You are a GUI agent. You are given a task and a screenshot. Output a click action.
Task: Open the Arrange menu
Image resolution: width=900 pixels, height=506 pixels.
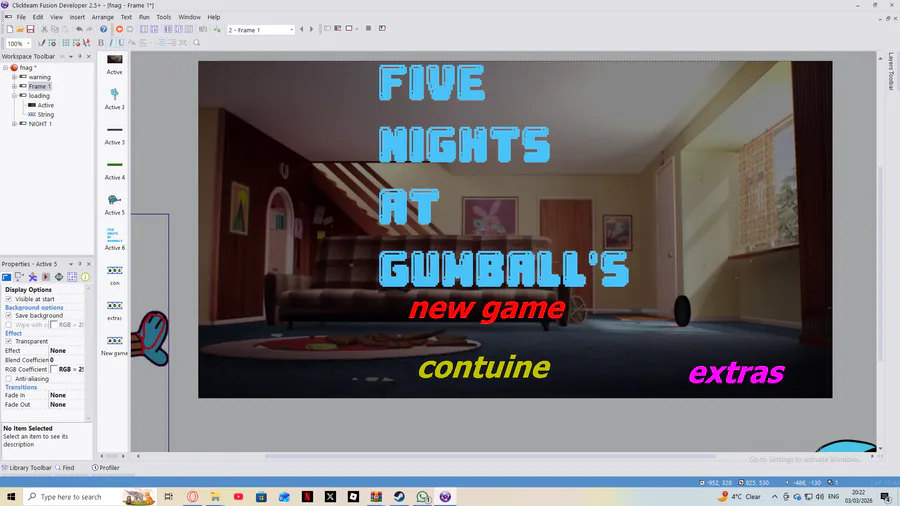(103, 17)
